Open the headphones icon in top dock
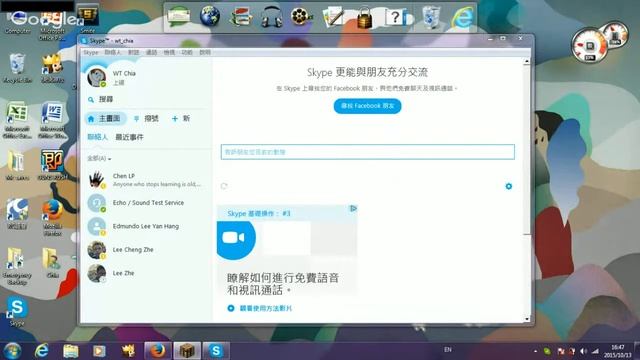640x360 pixels. [271, 17]
